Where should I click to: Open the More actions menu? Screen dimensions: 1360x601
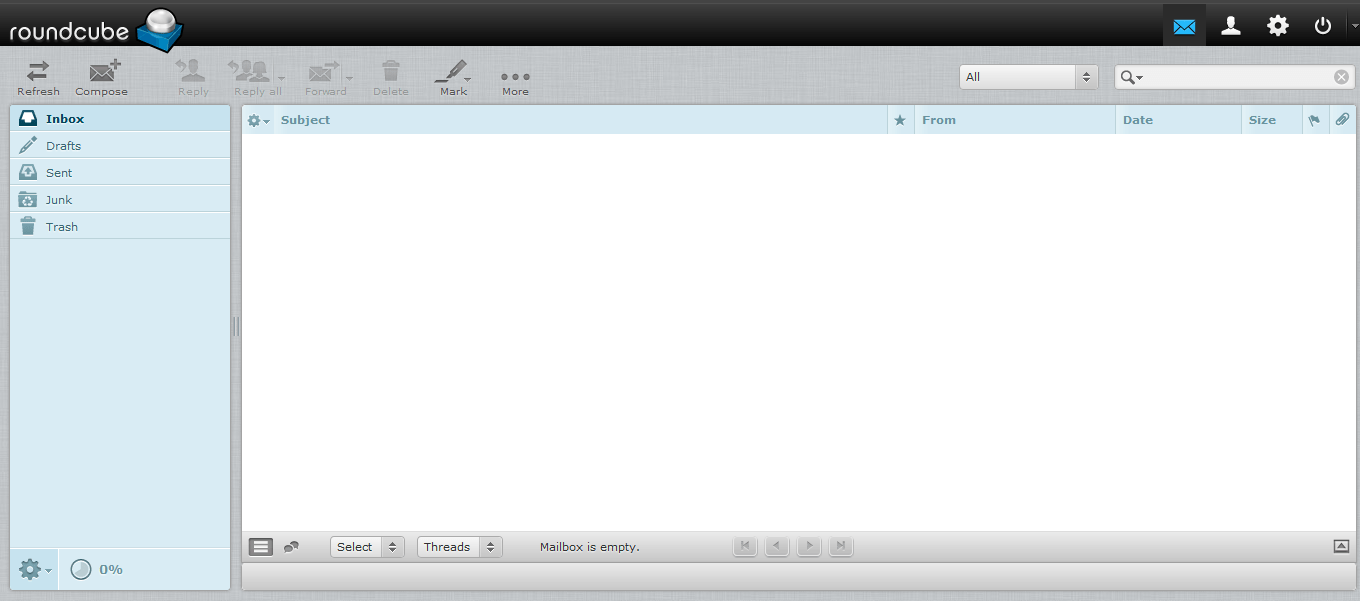click(515, 77)
